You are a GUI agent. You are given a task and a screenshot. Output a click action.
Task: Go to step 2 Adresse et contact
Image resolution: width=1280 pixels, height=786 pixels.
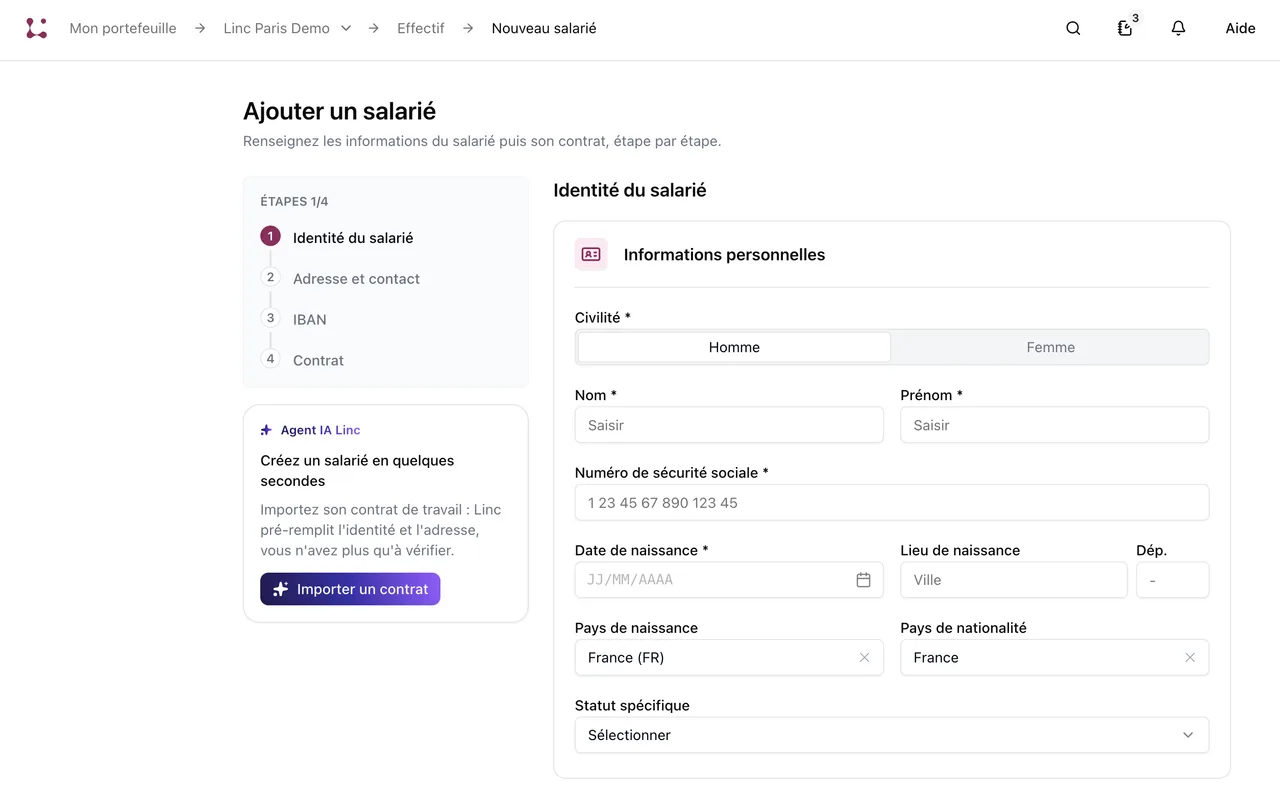coord(340,278)
